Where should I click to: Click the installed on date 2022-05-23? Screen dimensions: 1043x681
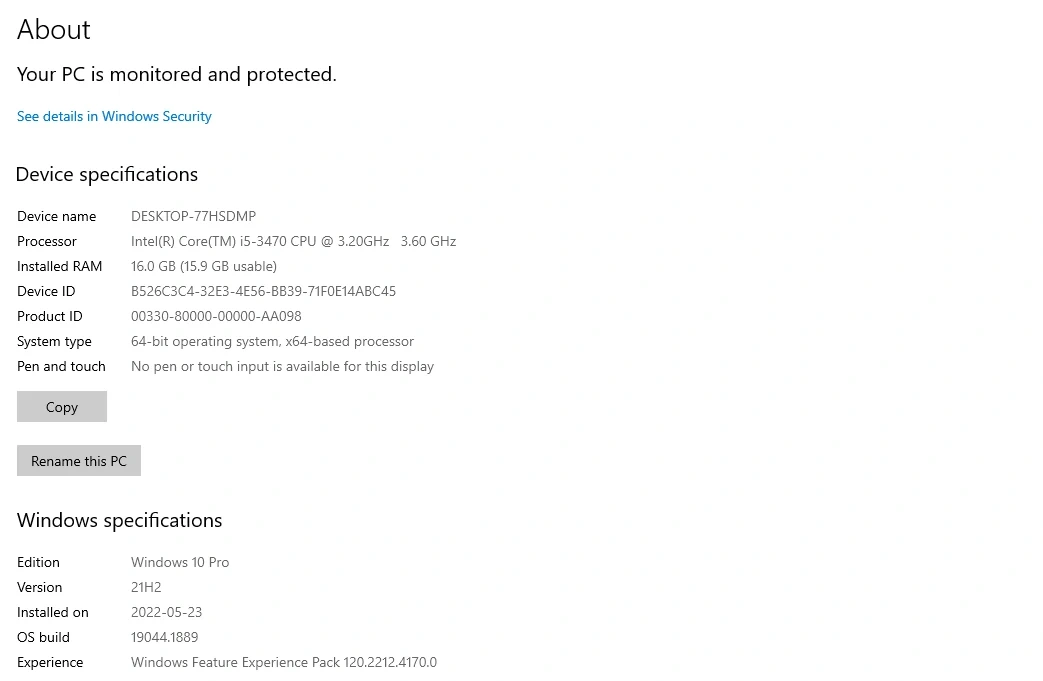coord(166,612)
